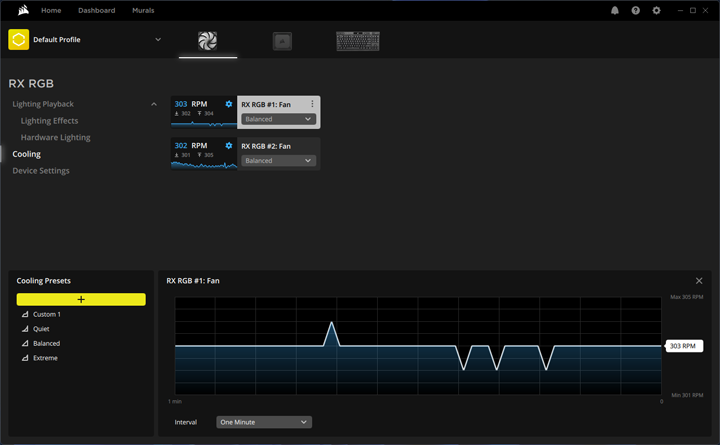Close the RX RGB #1 fan graph panel
Viewport: 720px width, 445px height.
coord(699,281)
